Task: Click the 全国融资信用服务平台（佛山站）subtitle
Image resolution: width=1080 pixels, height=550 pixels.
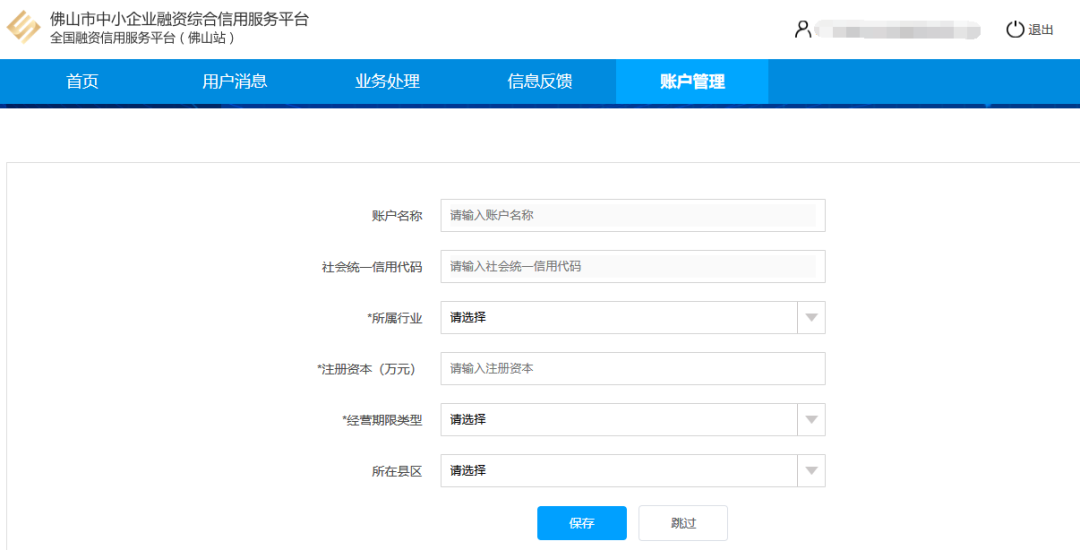Action: point(143,38)
